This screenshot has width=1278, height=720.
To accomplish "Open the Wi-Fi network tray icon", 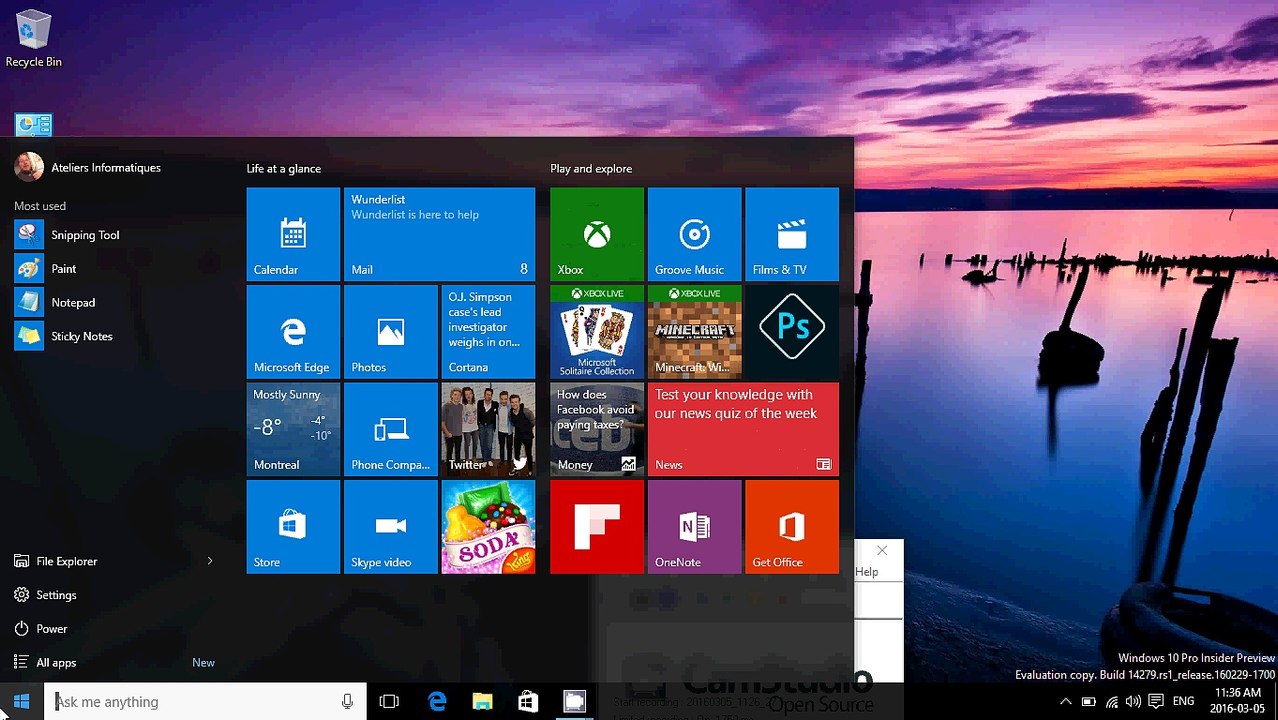I will pos(1111,702).
